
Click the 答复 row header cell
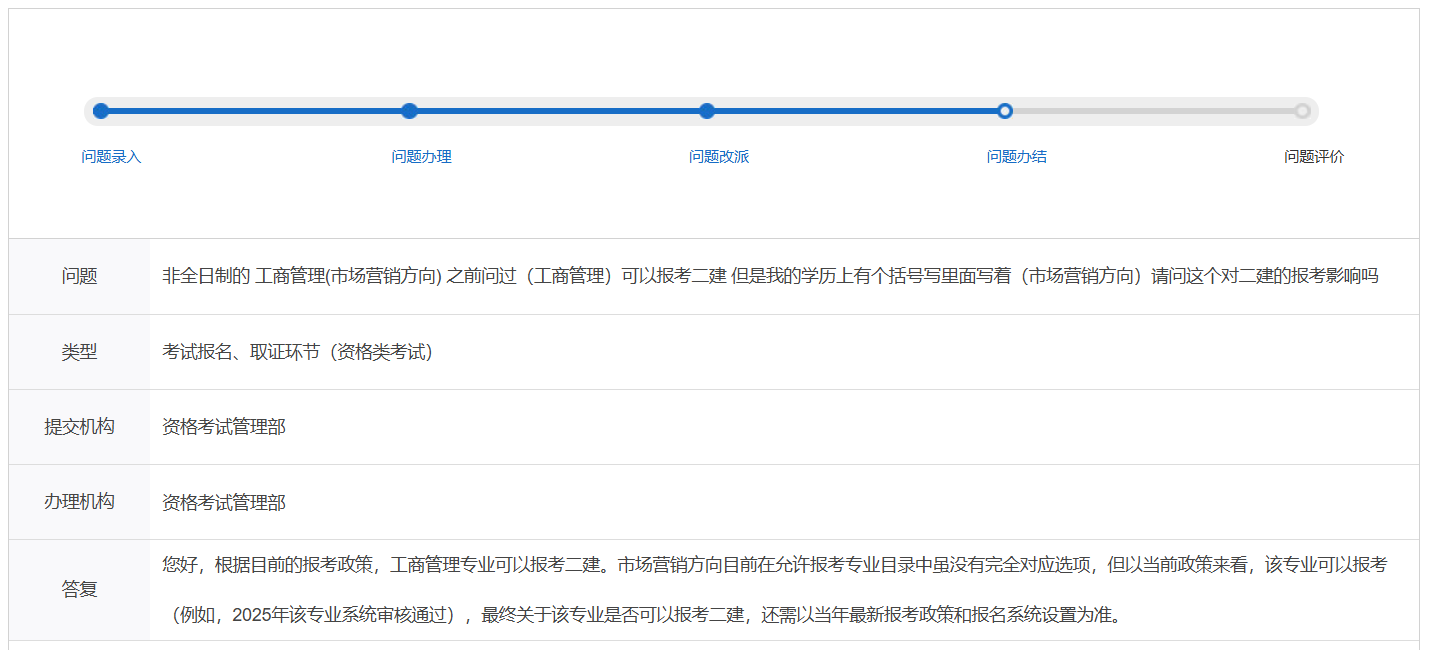pyautogui.click(x=79, y=590)
